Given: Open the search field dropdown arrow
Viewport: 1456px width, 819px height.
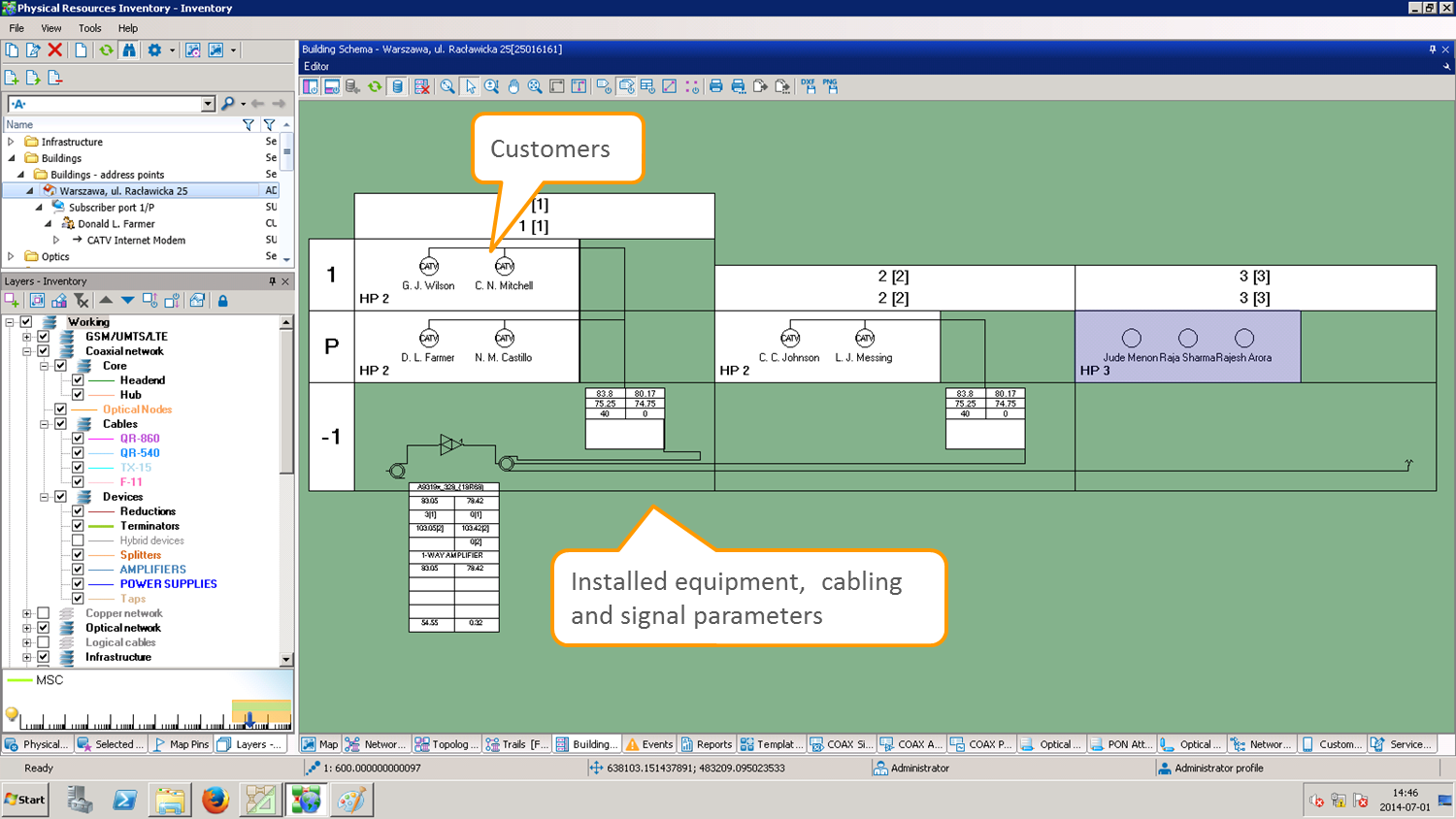Looking at the screenshot, I should pyautogui.click(x=208, y=104).
